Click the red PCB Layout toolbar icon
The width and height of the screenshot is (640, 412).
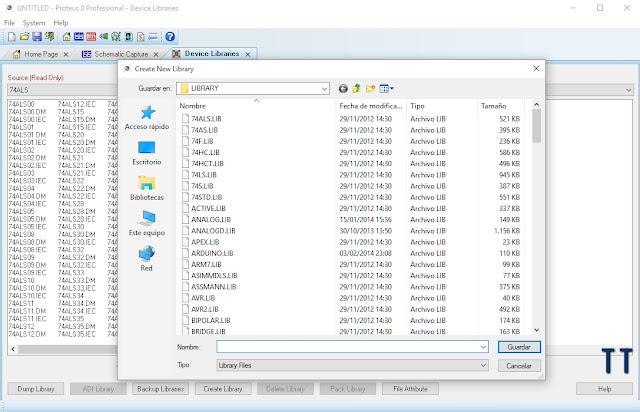pos(91,37)
